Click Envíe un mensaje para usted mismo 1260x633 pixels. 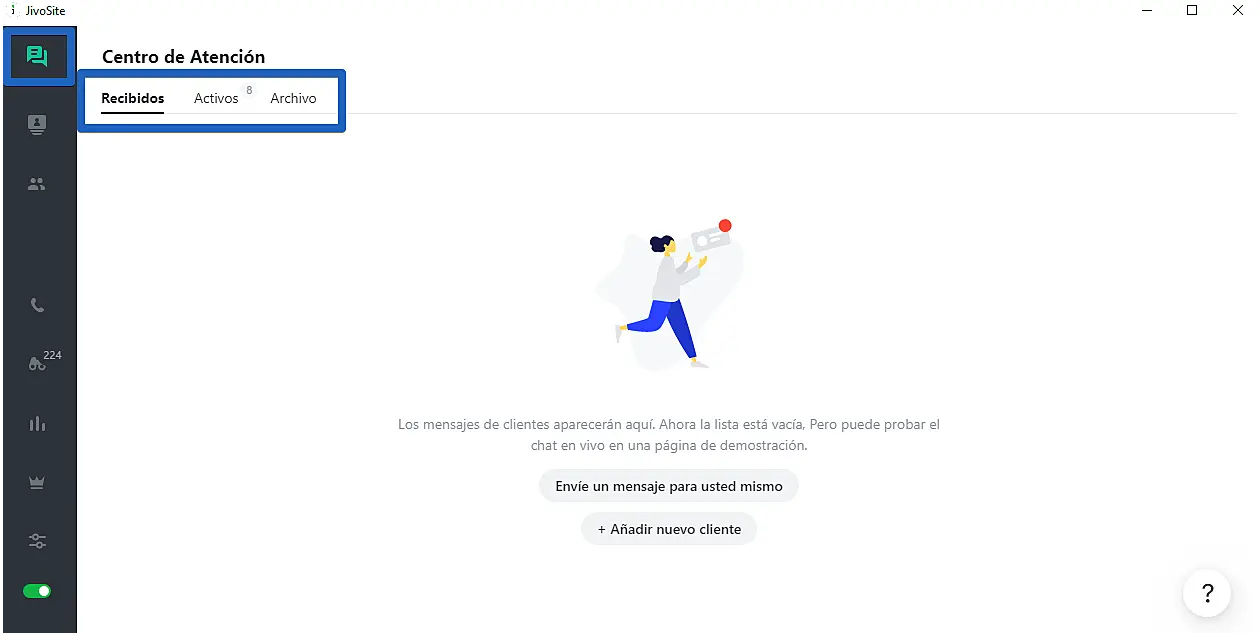click(x=669, y=487)
